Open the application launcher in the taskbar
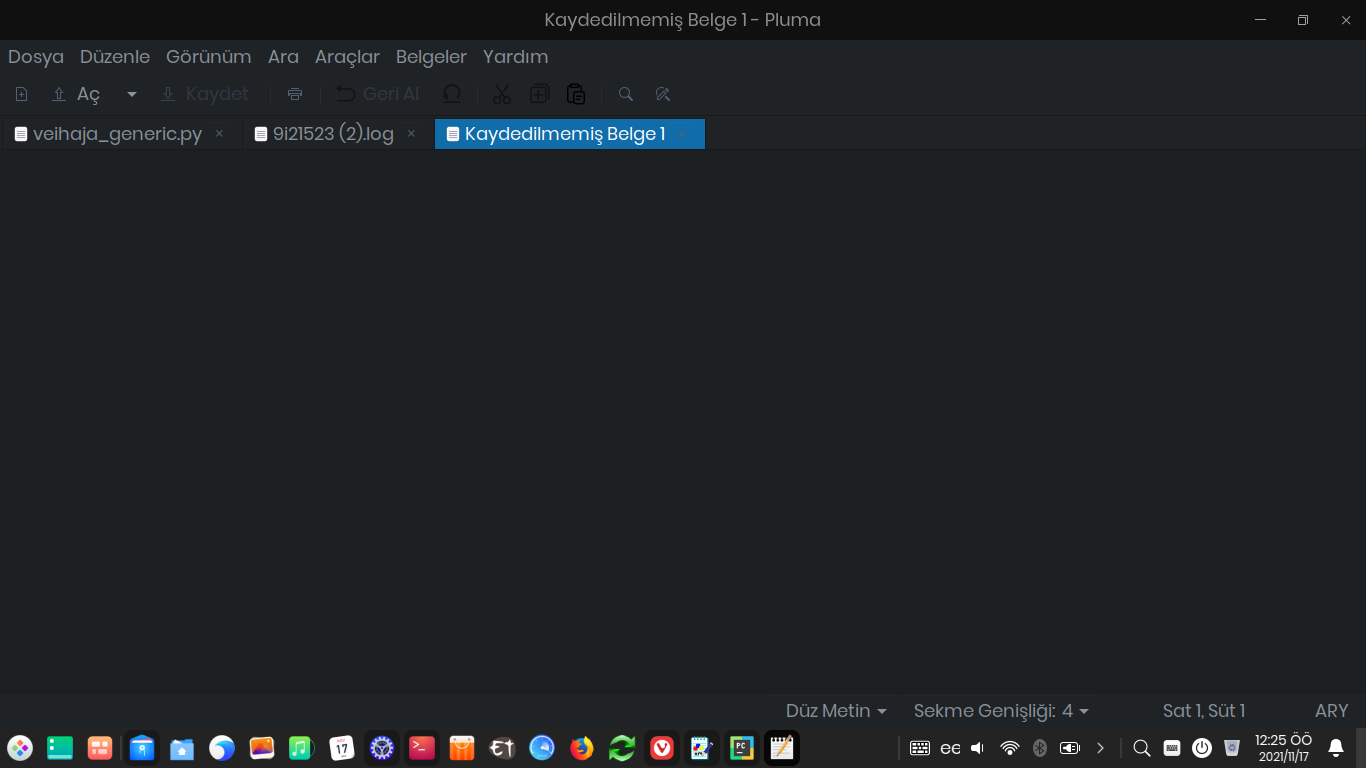 point(20,748)
